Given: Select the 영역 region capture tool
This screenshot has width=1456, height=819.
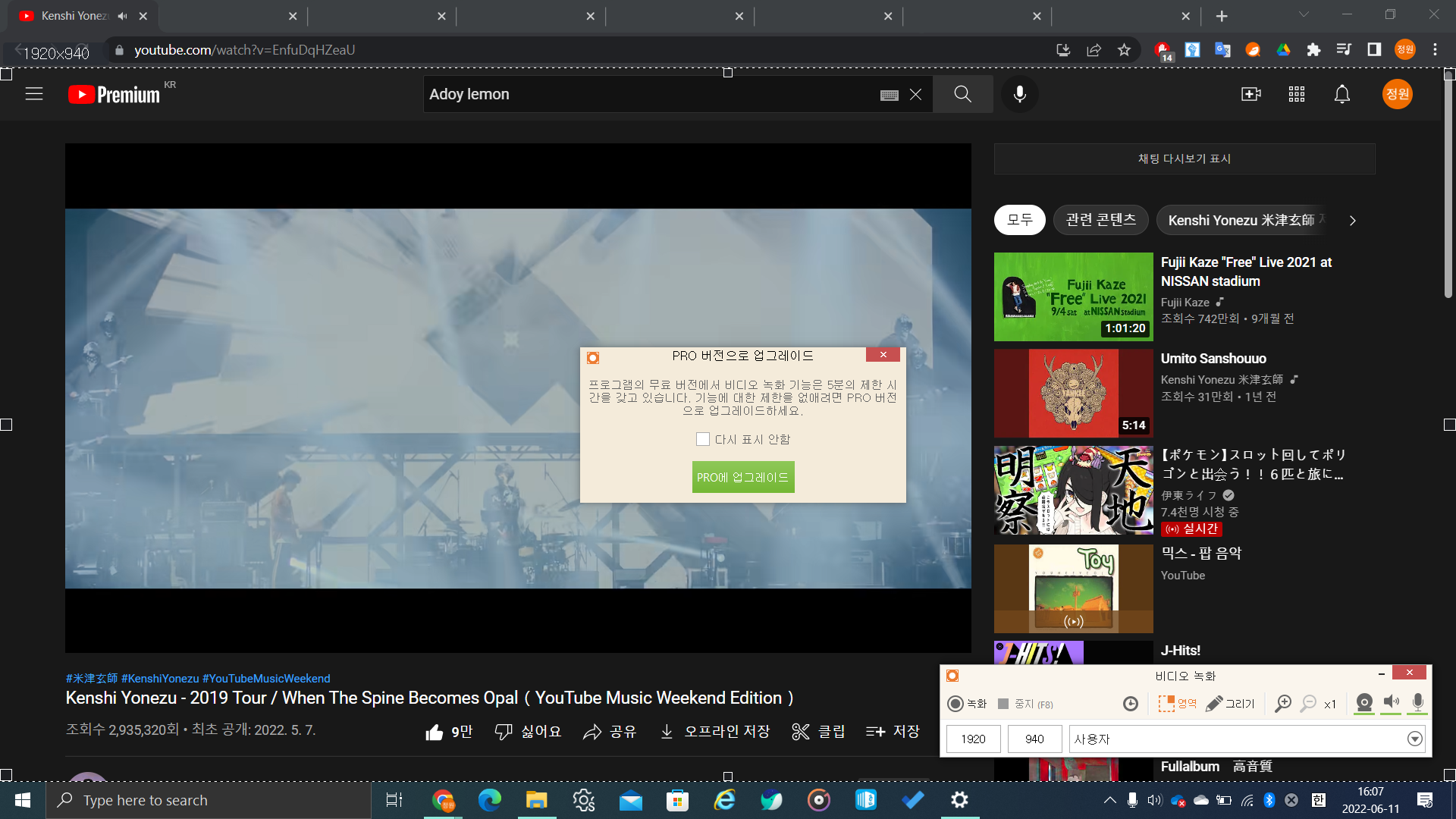Looking at the screenshot, I should pyautogui.click(x=1177, y=704).
